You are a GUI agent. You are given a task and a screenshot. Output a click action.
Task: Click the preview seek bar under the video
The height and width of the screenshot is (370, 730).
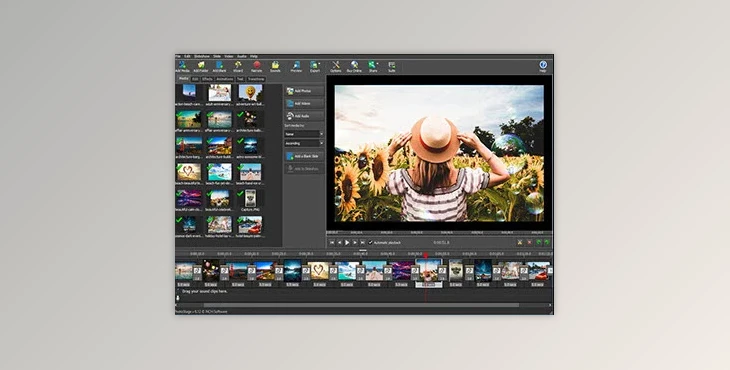(x=439, y=232)
